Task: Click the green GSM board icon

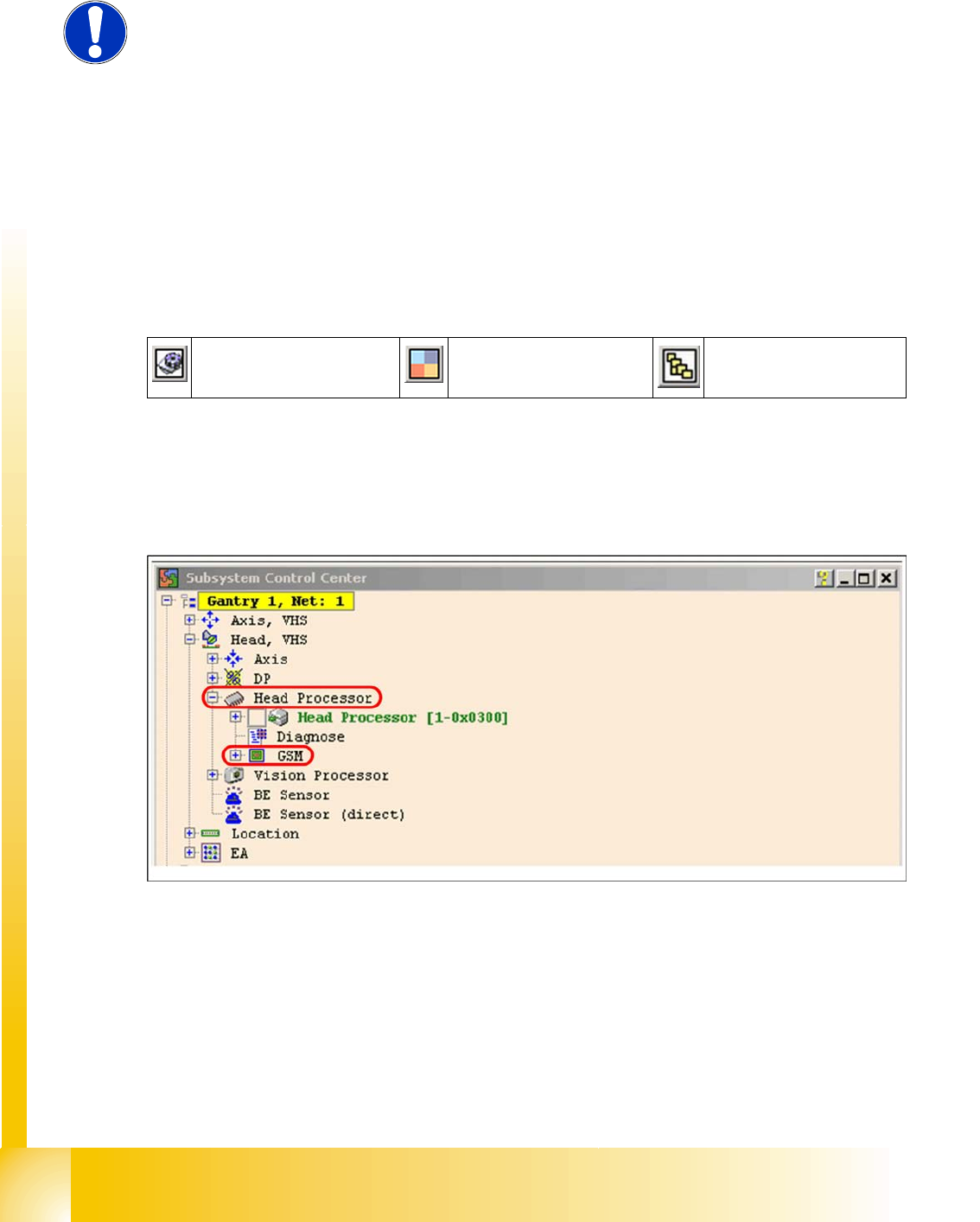Action: [257, 755]
